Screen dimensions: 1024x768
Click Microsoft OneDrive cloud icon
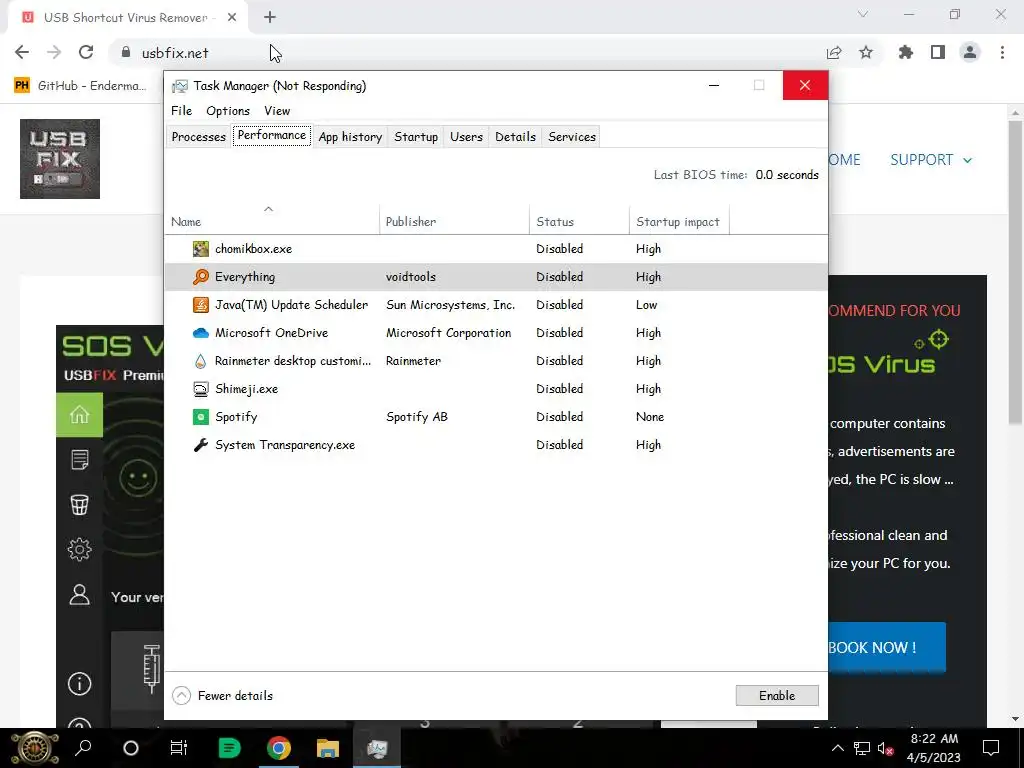[x=200, y=333]
